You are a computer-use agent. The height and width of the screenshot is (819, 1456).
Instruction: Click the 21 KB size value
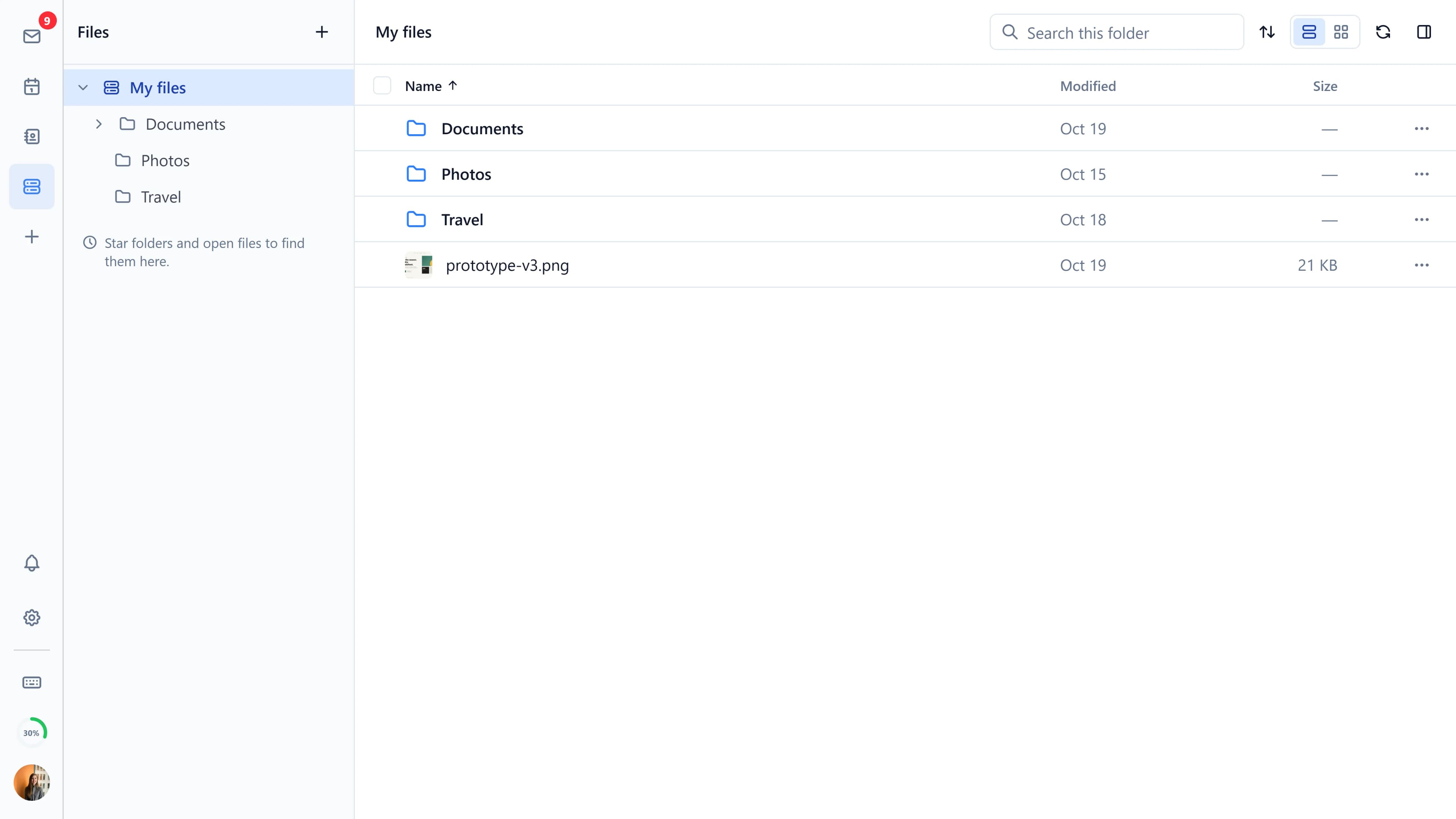(x=1317, y=265)
